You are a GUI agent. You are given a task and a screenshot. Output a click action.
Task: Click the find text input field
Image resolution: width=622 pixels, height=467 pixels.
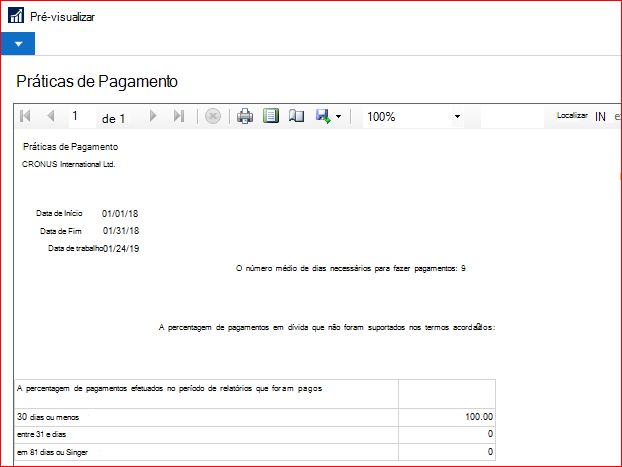point(512,117)
